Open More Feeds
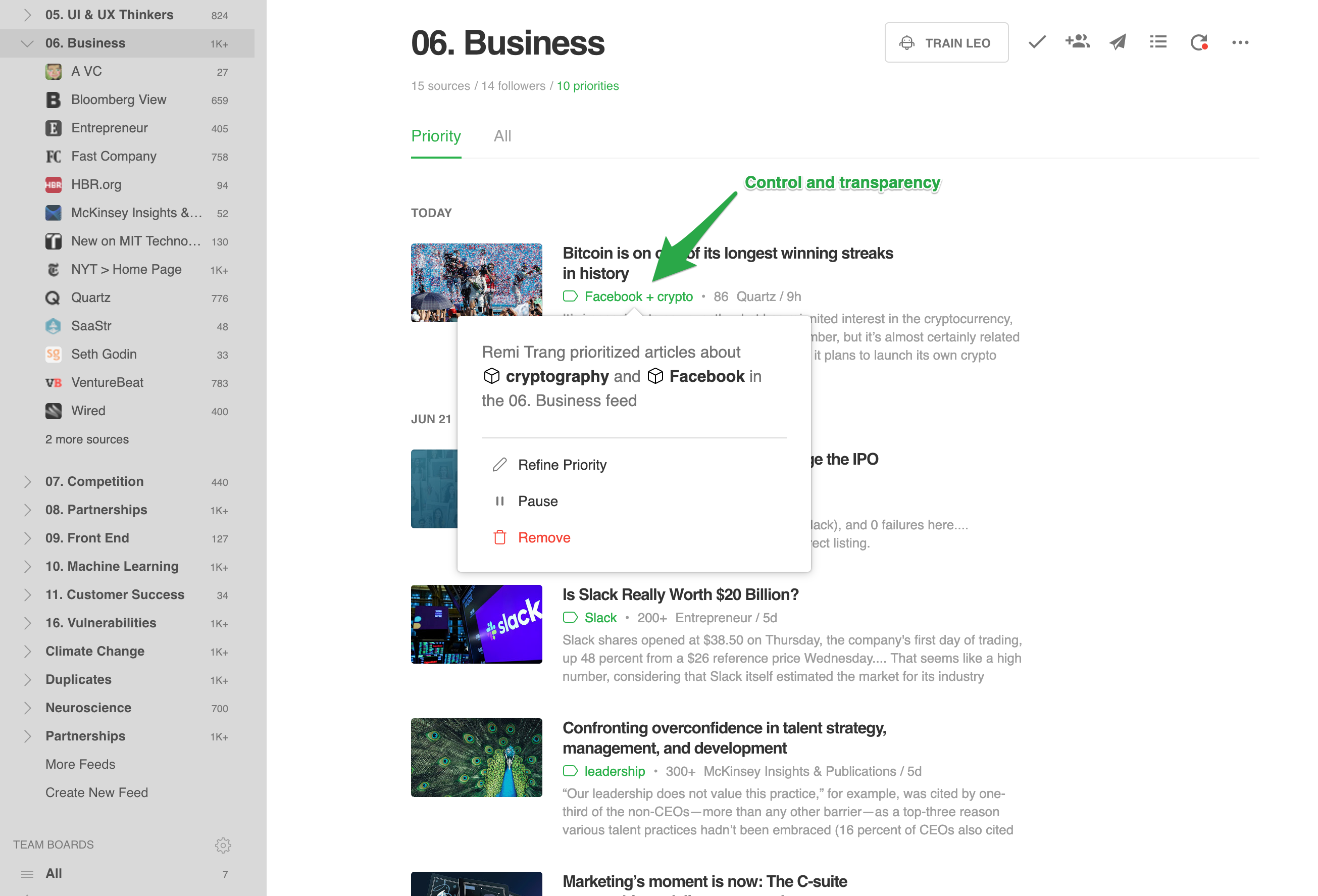Image resolution: width=1318 pixels, height=896 pixels. tap(80, 765)
